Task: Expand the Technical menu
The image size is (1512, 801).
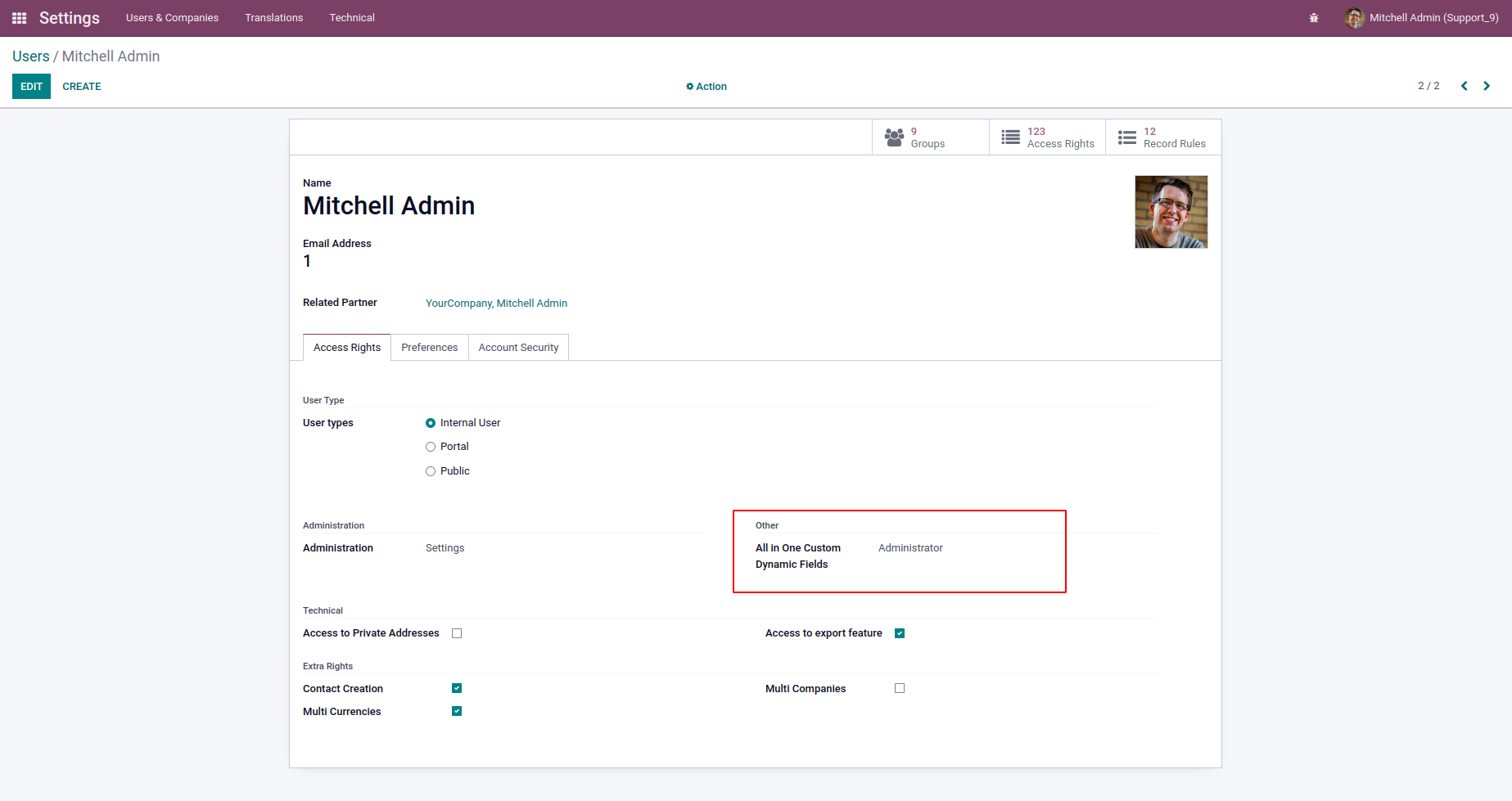Action: pyautogui.click(x=352, y=18)
